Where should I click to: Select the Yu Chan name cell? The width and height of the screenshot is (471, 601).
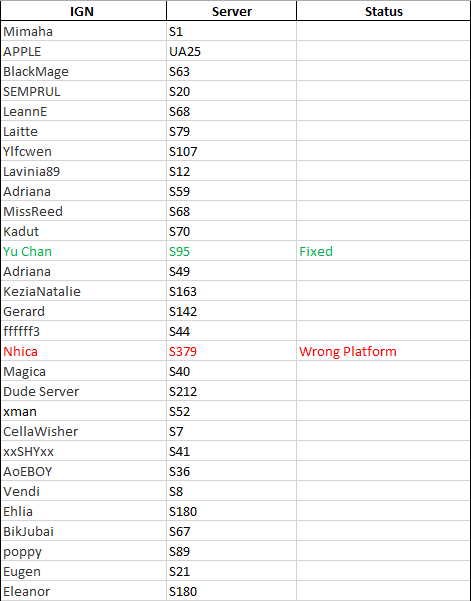(84, 251)
